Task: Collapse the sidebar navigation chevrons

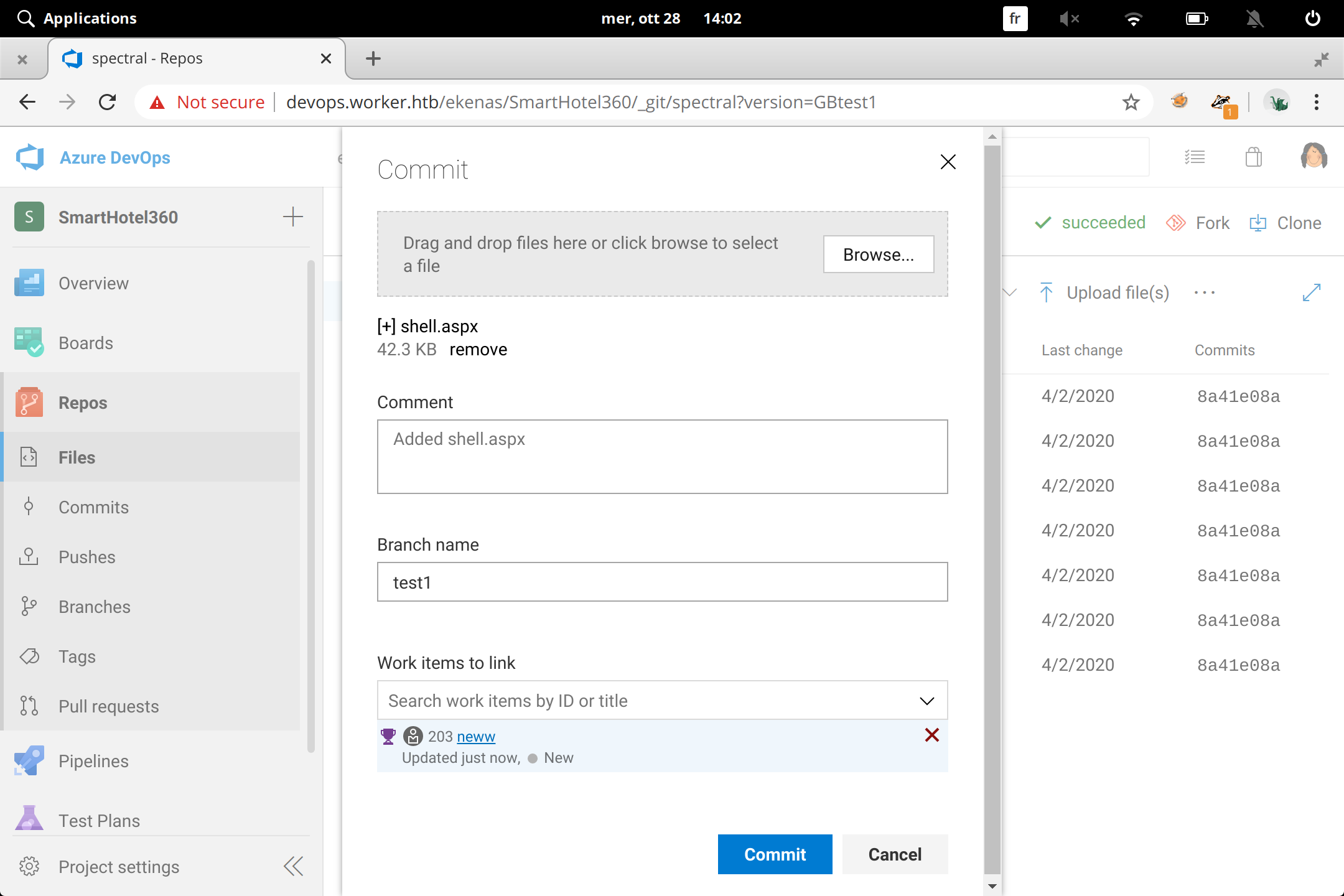Action: coord(293,866)
